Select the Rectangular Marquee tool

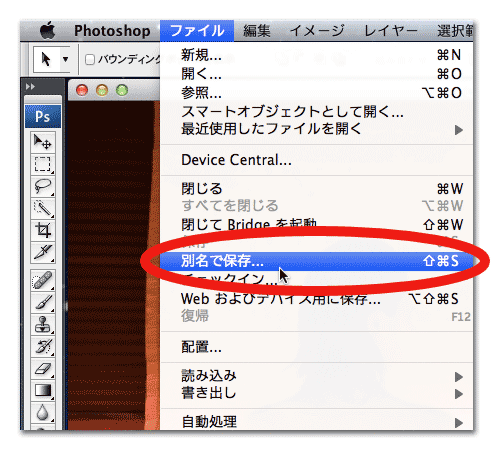click(43, 164)
